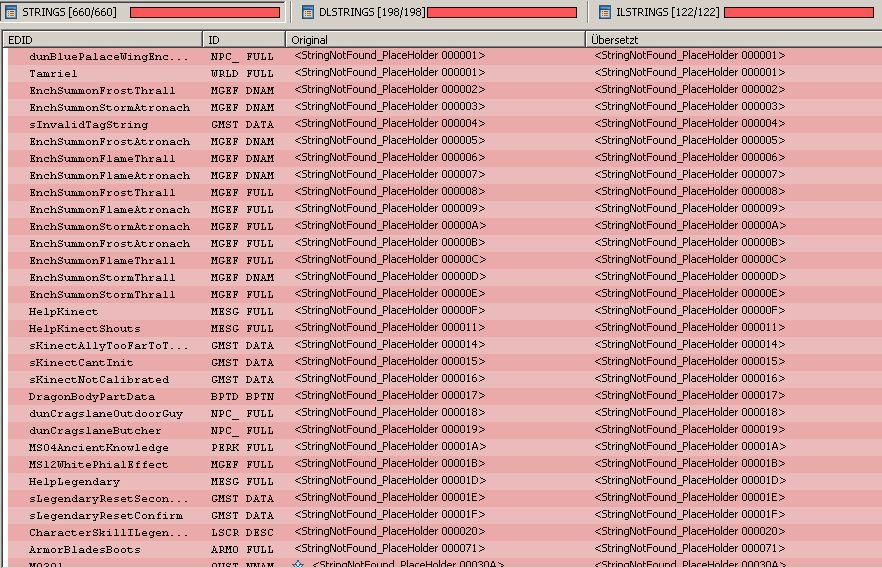Click LSCR DESC ID cell
The image size is (882, 568).
242,533
